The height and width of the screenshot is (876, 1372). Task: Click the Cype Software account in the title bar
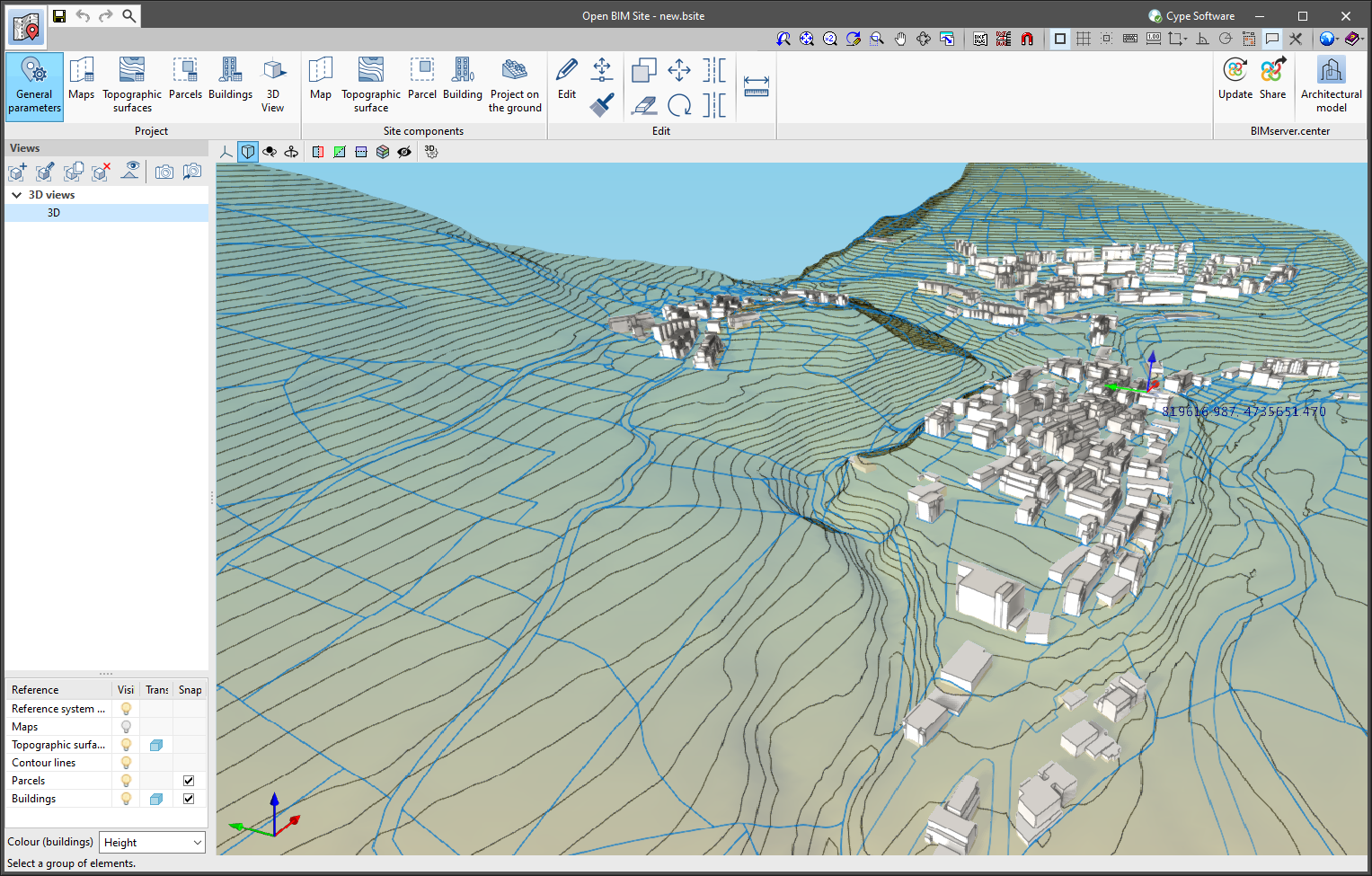(x=1191, y=15)
